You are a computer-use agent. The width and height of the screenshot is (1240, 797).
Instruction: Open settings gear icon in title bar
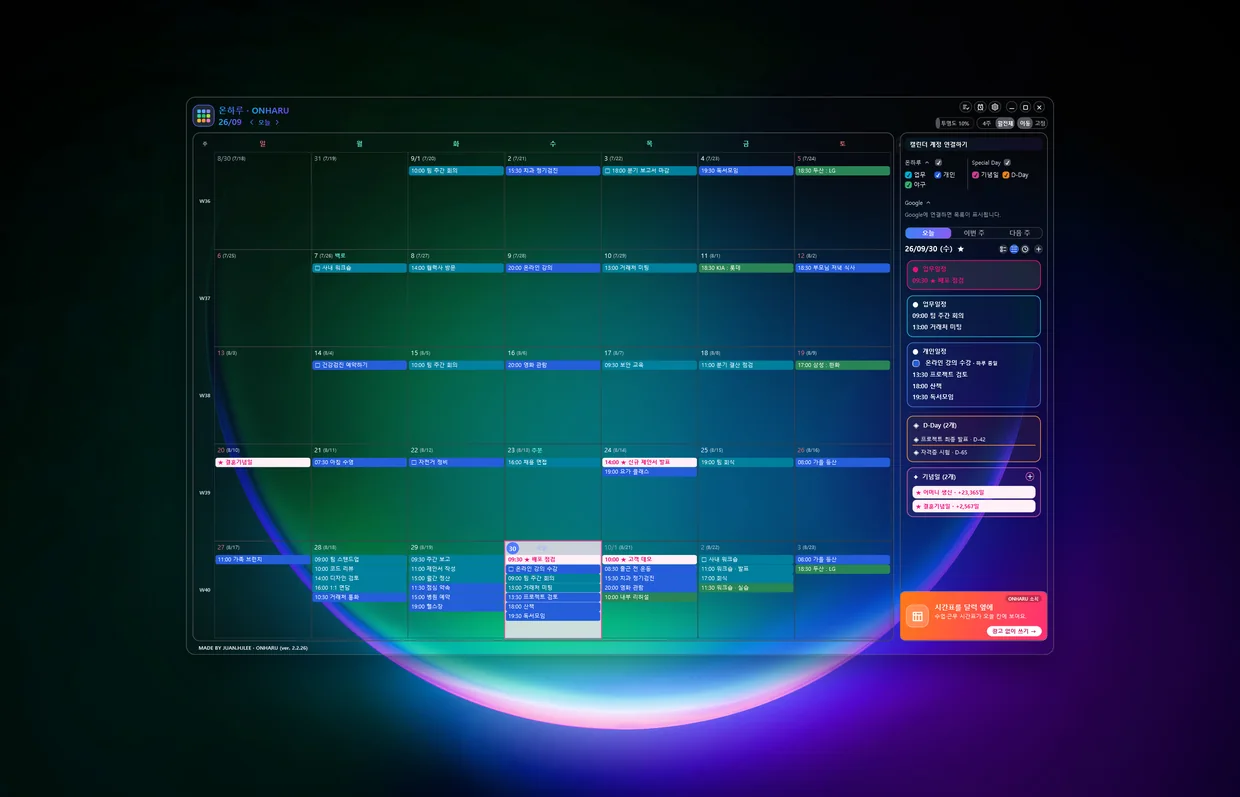(x=995, y=107)
